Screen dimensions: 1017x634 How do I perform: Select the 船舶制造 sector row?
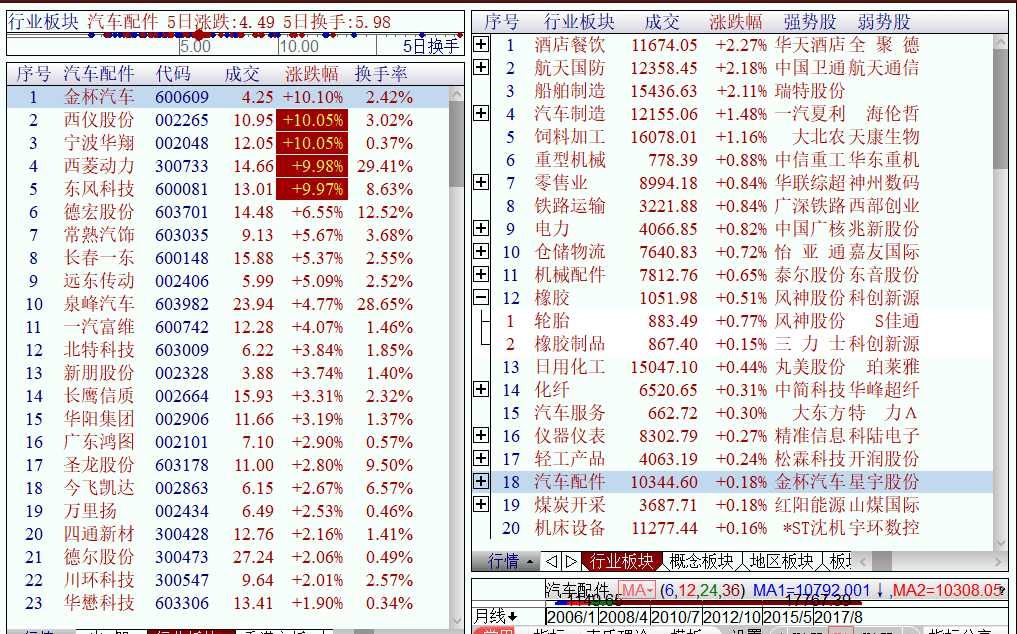[x=742, y=91]
